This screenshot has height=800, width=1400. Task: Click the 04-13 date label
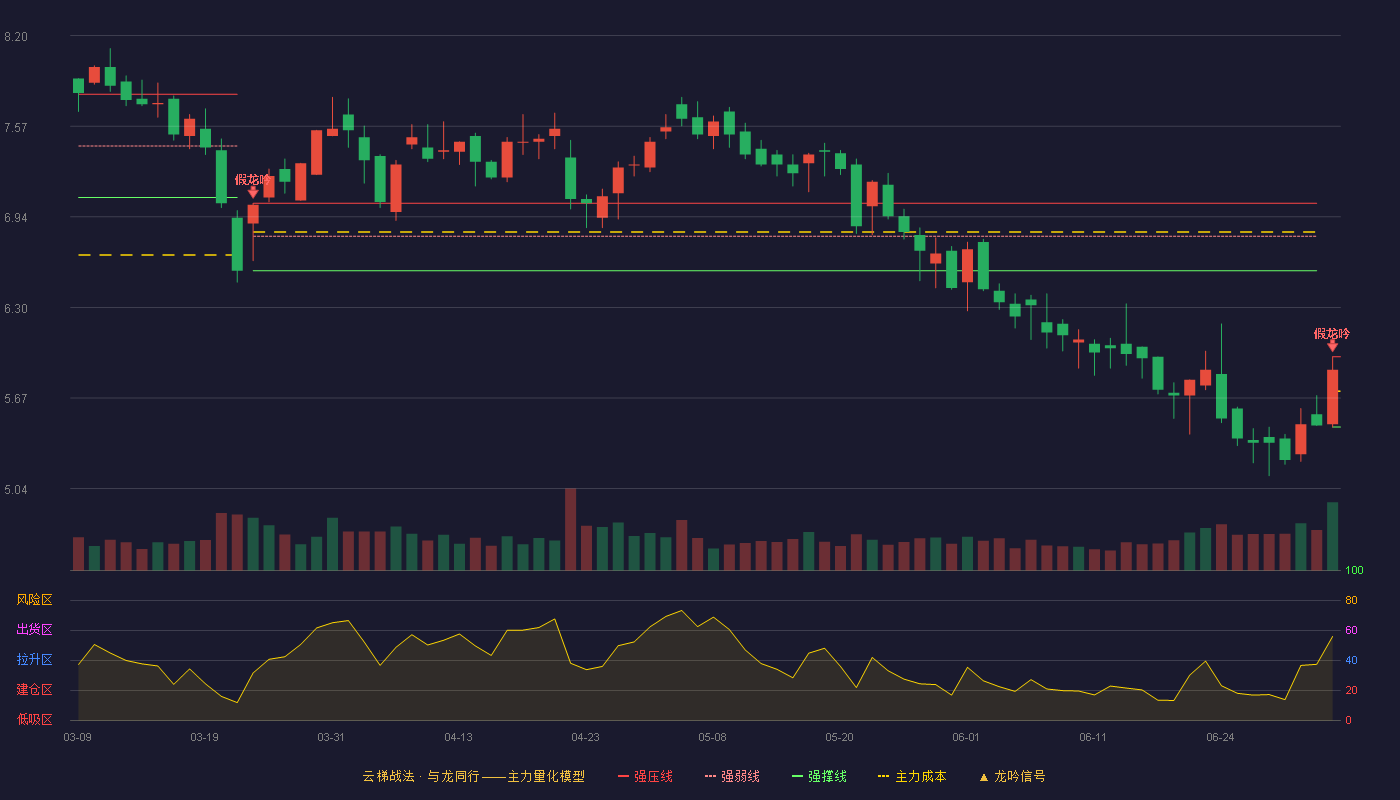458,737
